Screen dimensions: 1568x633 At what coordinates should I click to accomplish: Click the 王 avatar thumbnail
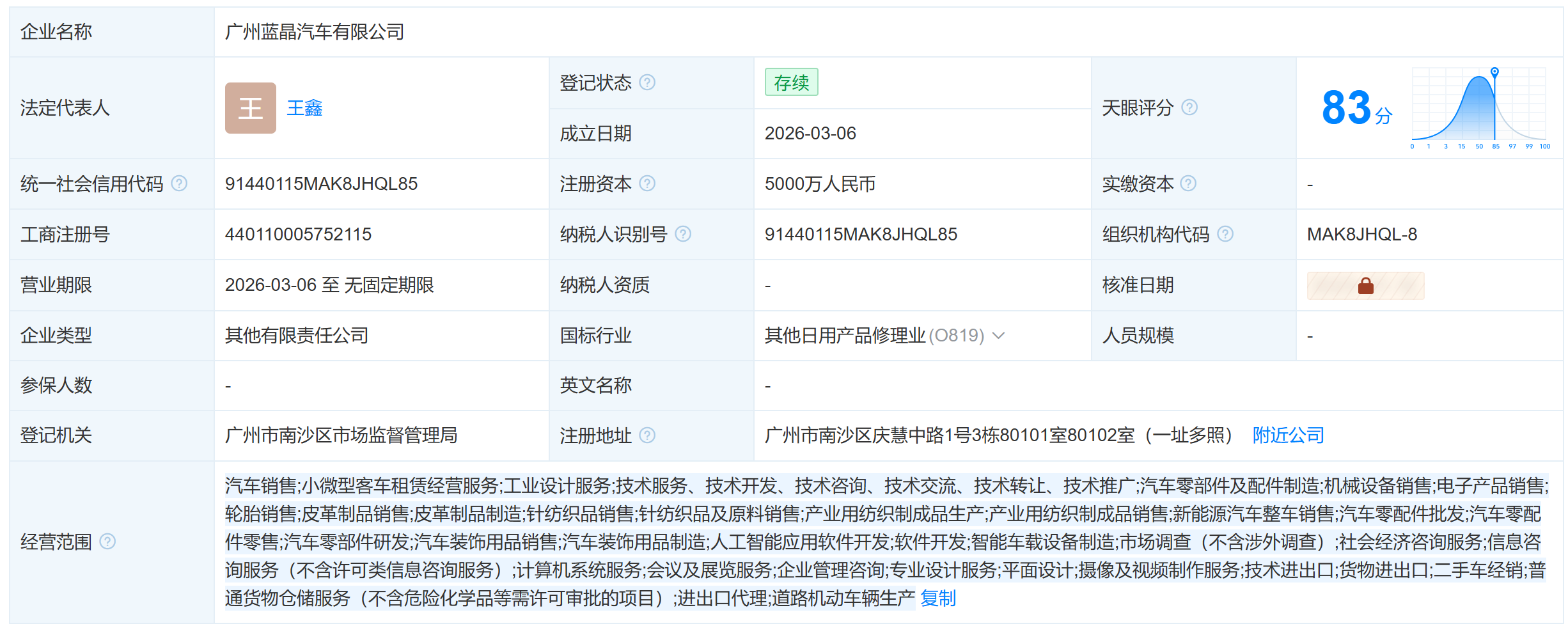click(x=251, y=108)
